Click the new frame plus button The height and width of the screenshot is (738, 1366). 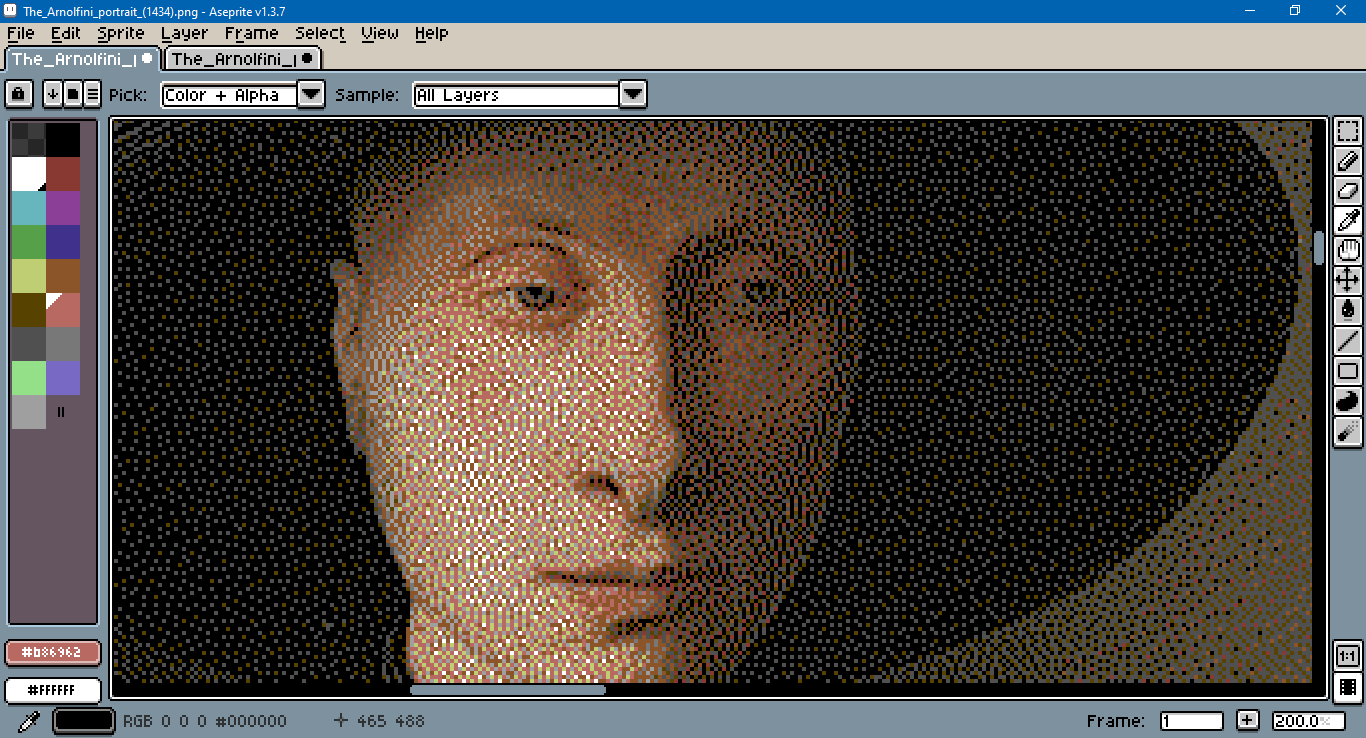coord(1247,720)
